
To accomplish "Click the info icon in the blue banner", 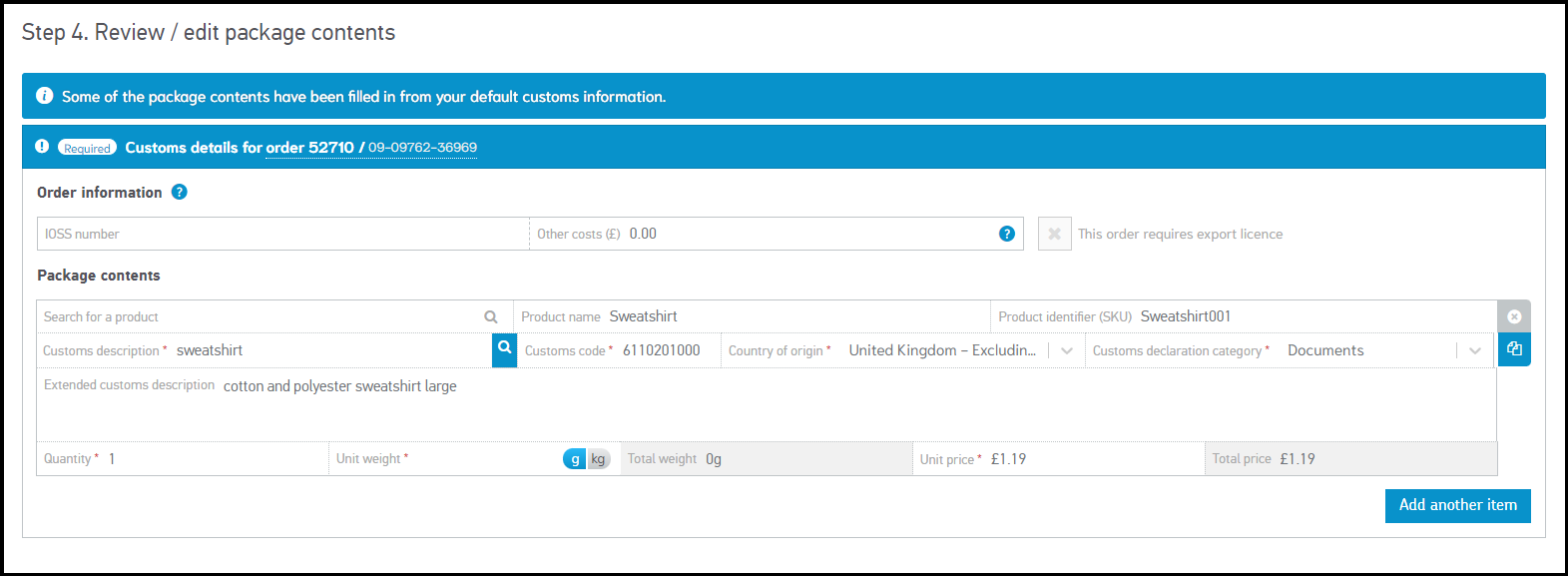I will [45, 96].
